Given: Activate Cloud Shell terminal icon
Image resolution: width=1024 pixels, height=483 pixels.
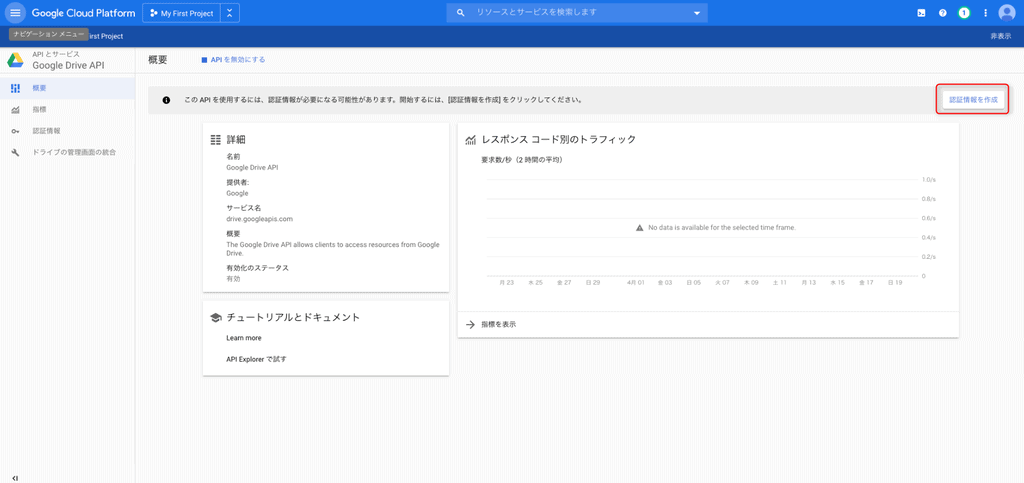Looking at the screenshot, I should pyautogui.click(x=921, y=13).
